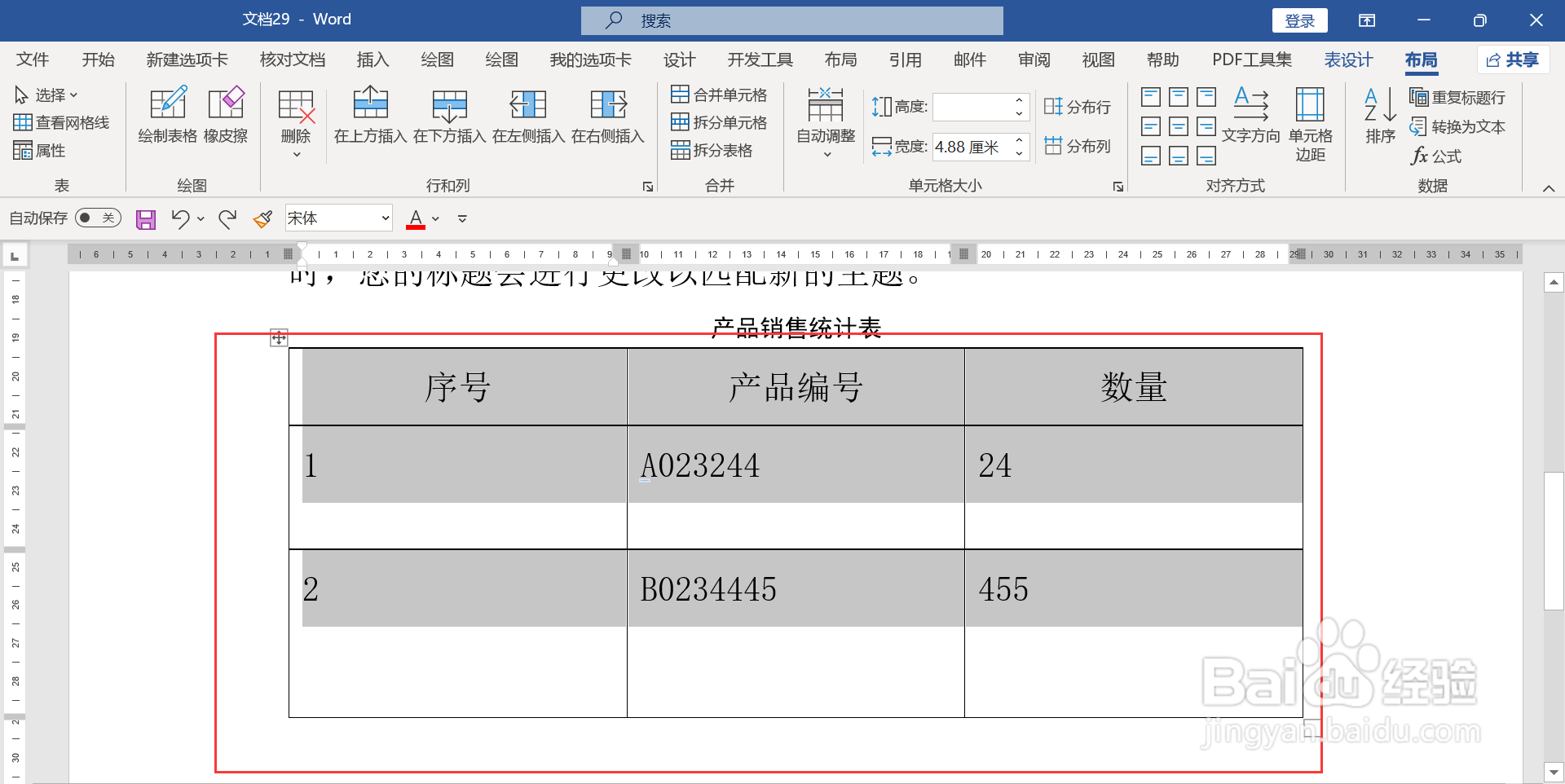Apply center alignment from 对齐方式 group
The image size is (1565, 784).
(x=1178, y=126)
